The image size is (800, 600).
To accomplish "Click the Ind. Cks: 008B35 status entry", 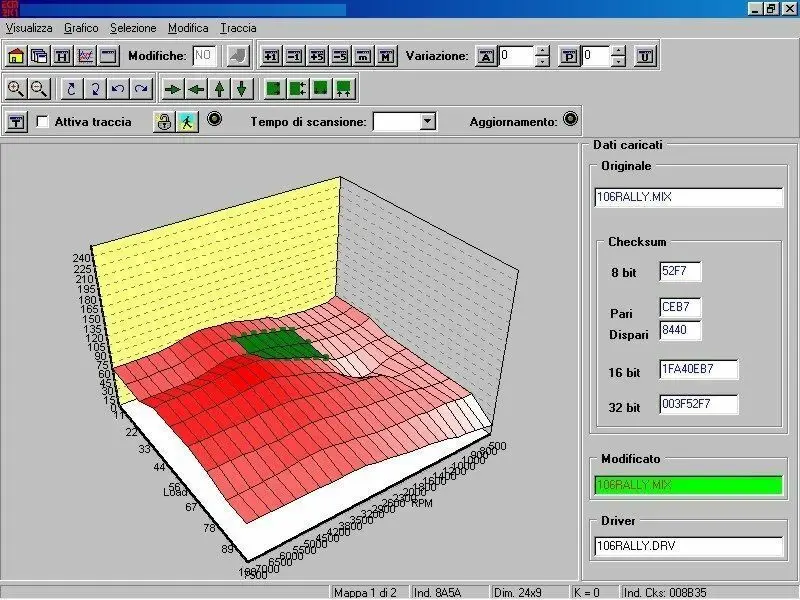I will pyautogui.click(x=709, y=592).
